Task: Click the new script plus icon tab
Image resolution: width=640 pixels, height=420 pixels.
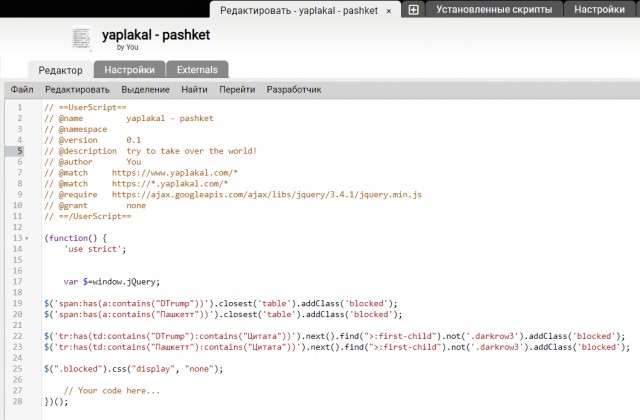Action: click(x=413, y=10)
